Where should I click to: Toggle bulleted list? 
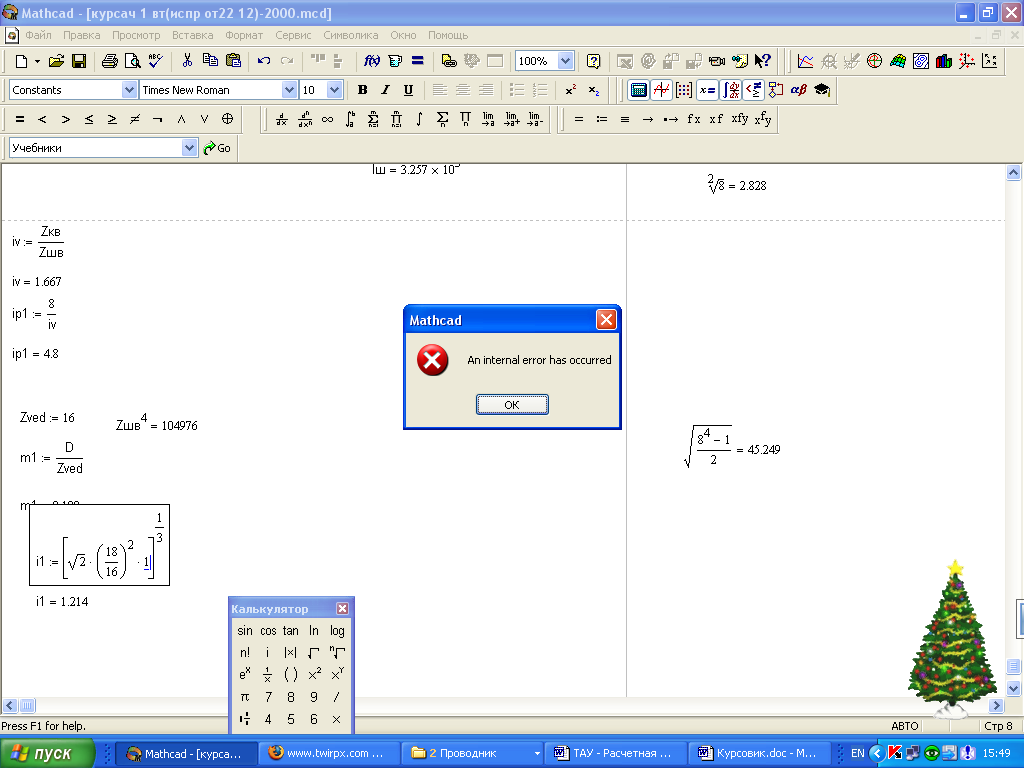pyautogui.click(x=517, y=90)
